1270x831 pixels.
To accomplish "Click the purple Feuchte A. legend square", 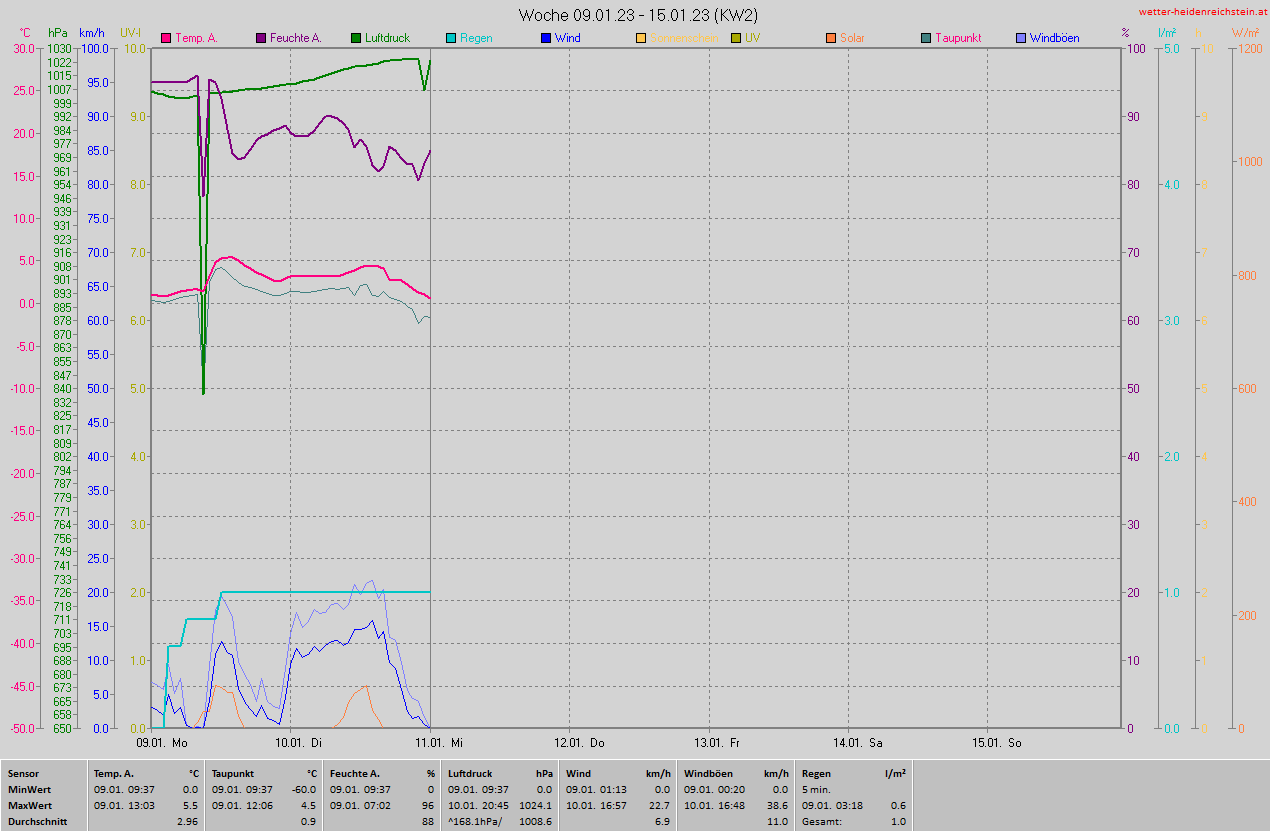I will pyautogui.click(x=261, y=39).
